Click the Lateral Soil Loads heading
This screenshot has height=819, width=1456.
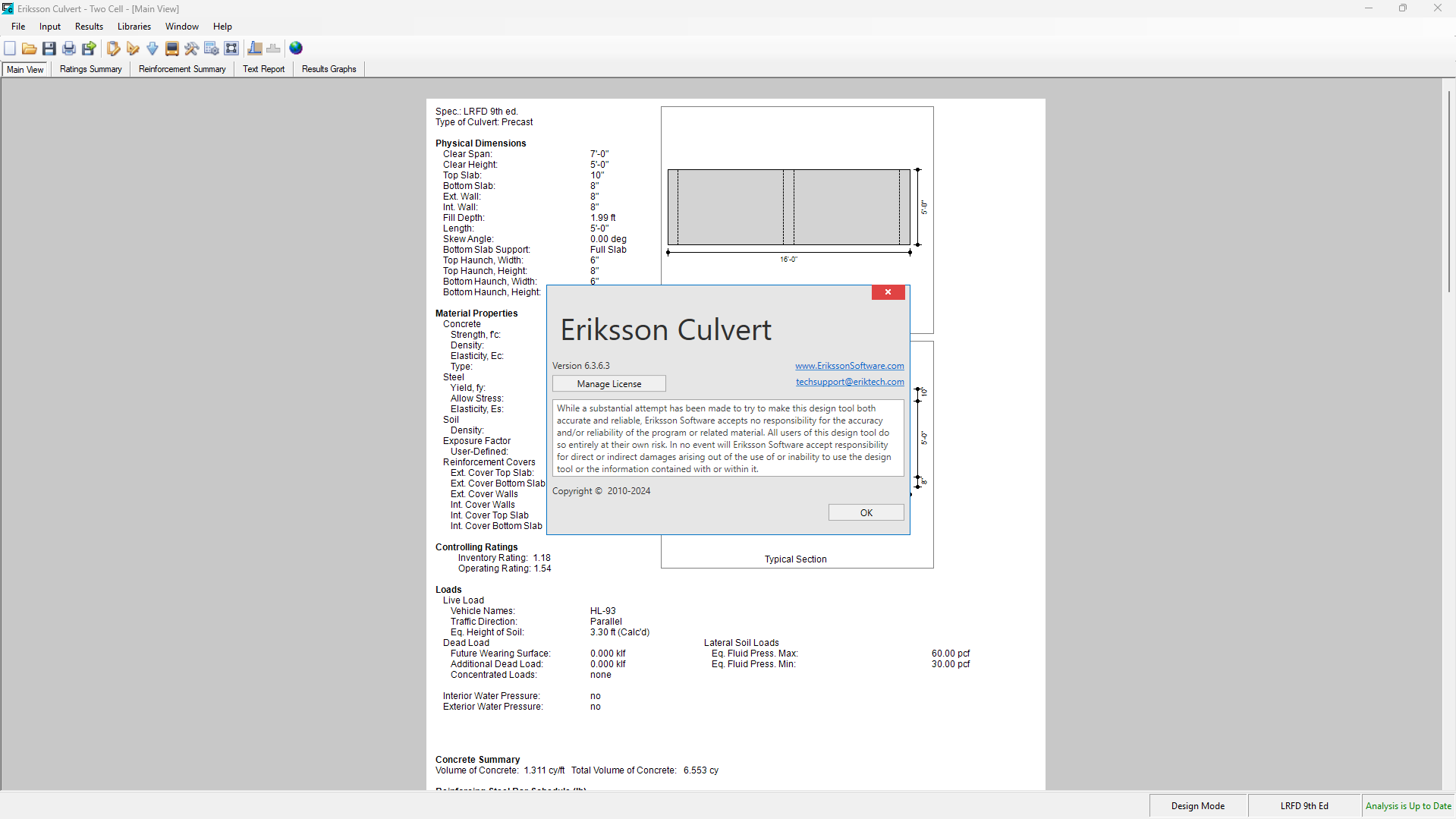(741, 643)
